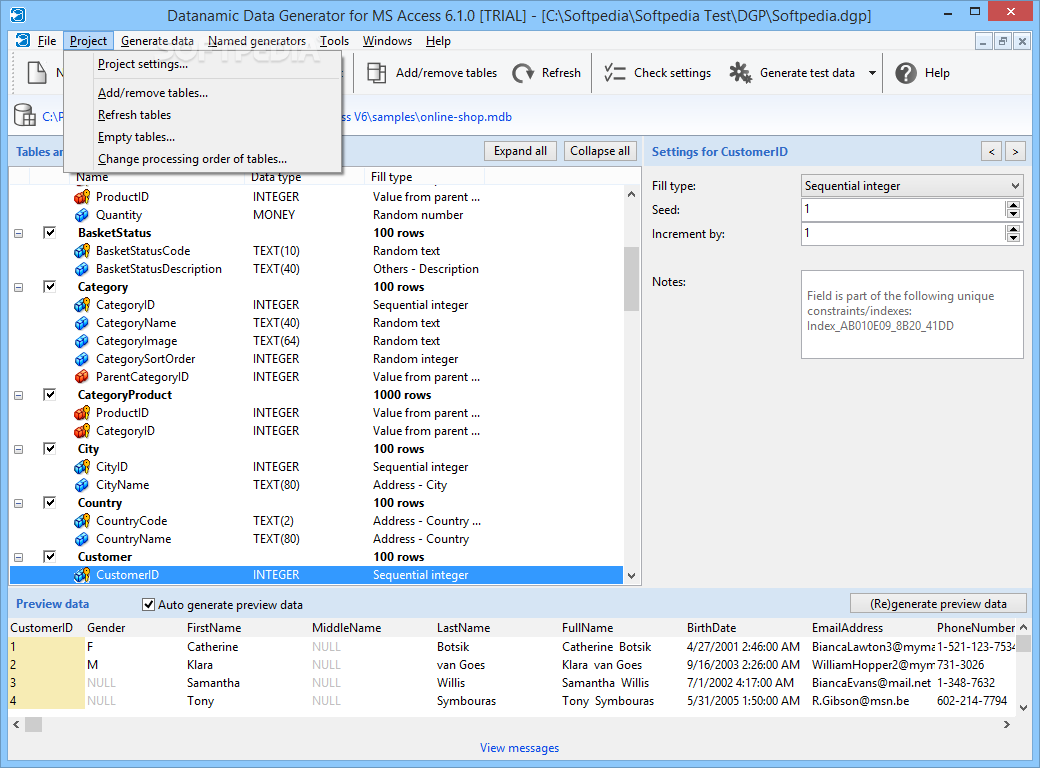Image resolution: width=1040 pixels, height=768 pixels.
Task: Click the icon of CategoryID under CategoryProduct
Action: tap(82, 431)
